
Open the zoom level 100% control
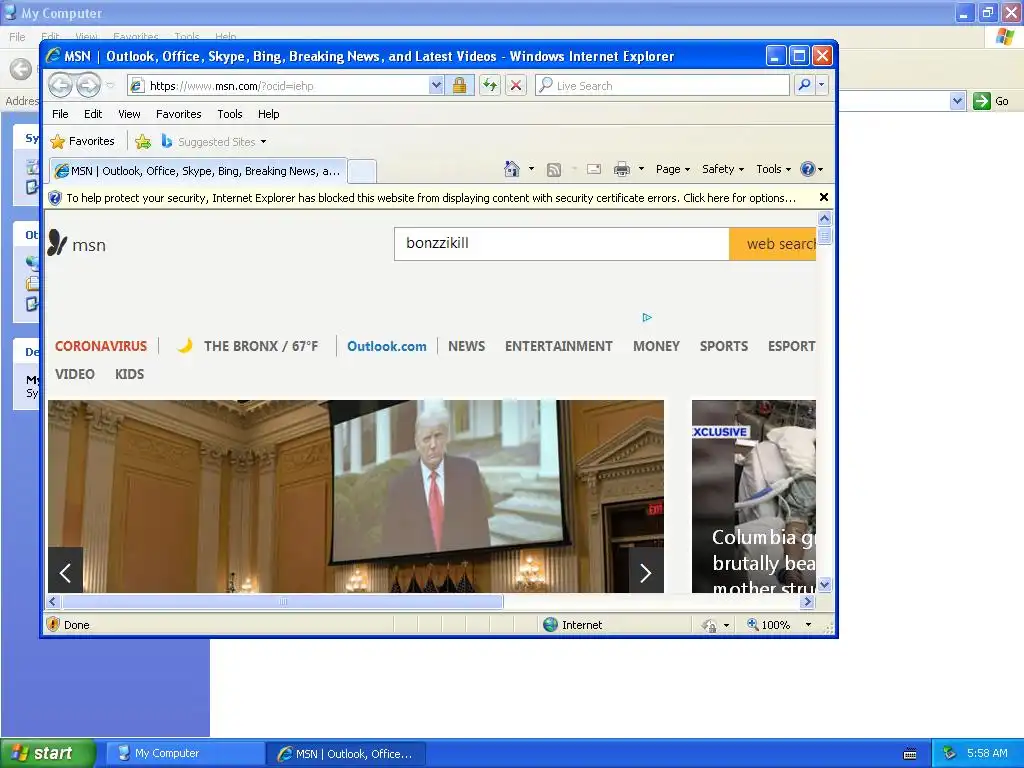(x=779, y=624)
